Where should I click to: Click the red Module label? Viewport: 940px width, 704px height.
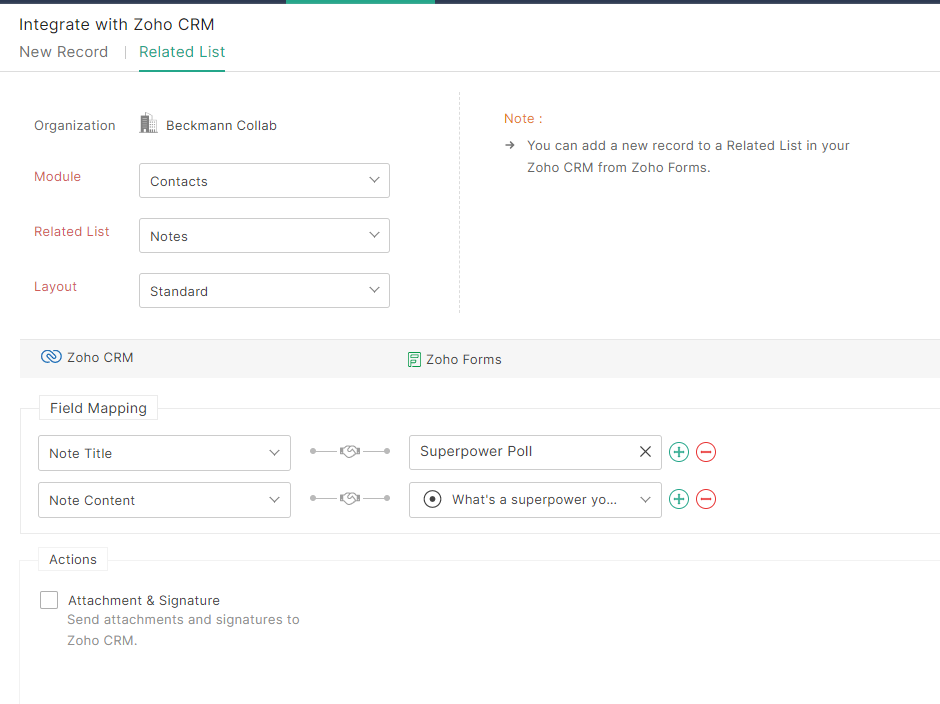[58, 176]
